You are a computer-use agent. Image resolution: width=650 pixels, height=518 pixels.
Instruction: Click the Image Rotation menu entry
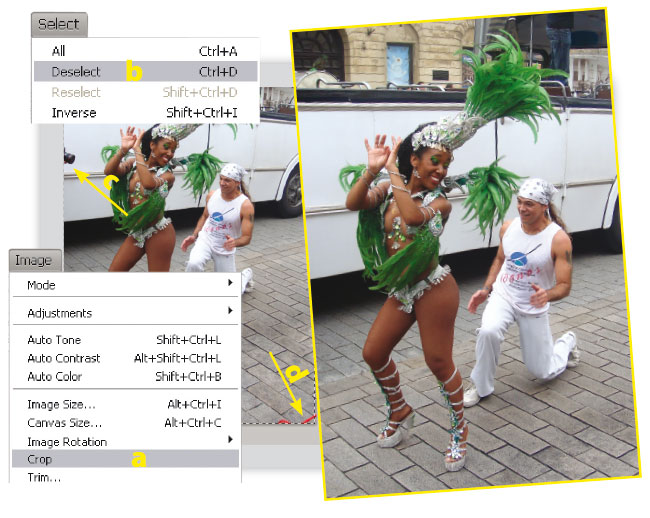67,441
